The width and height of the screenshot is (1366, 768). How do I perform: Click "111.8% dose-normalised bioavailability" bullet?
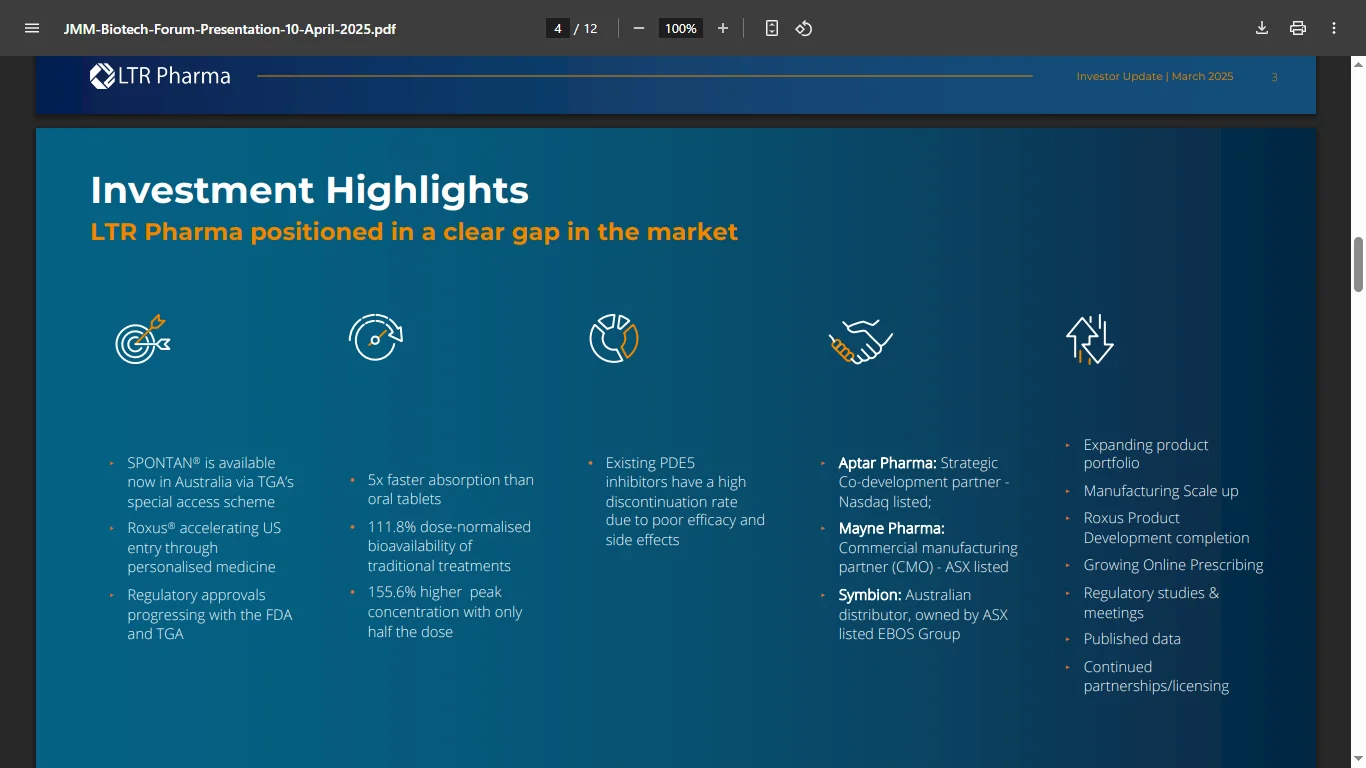[x=449, y=546]
